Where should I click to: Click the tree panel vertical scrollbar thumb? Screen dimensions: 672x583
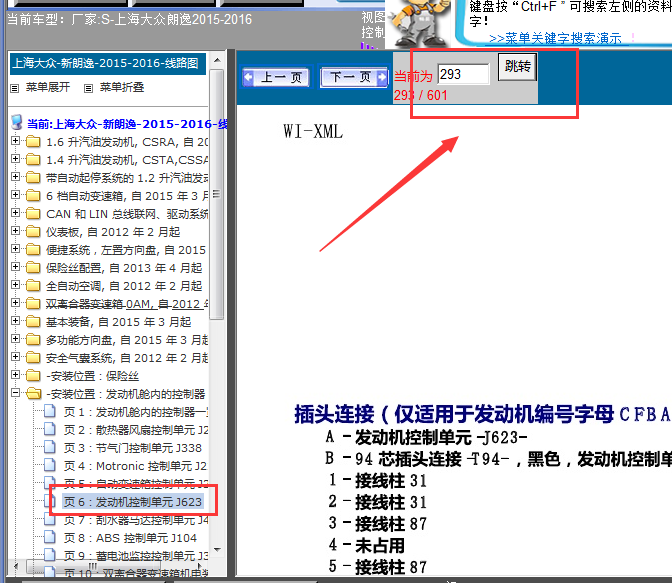pyautogui.click(x=217, y=195)
